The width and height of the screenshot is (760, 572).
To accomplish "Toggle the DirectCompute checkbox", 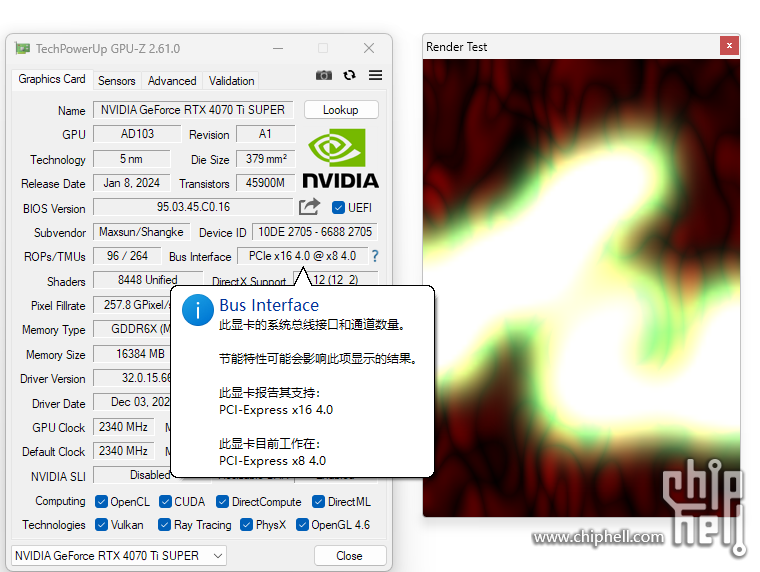I will click(222, 502).
